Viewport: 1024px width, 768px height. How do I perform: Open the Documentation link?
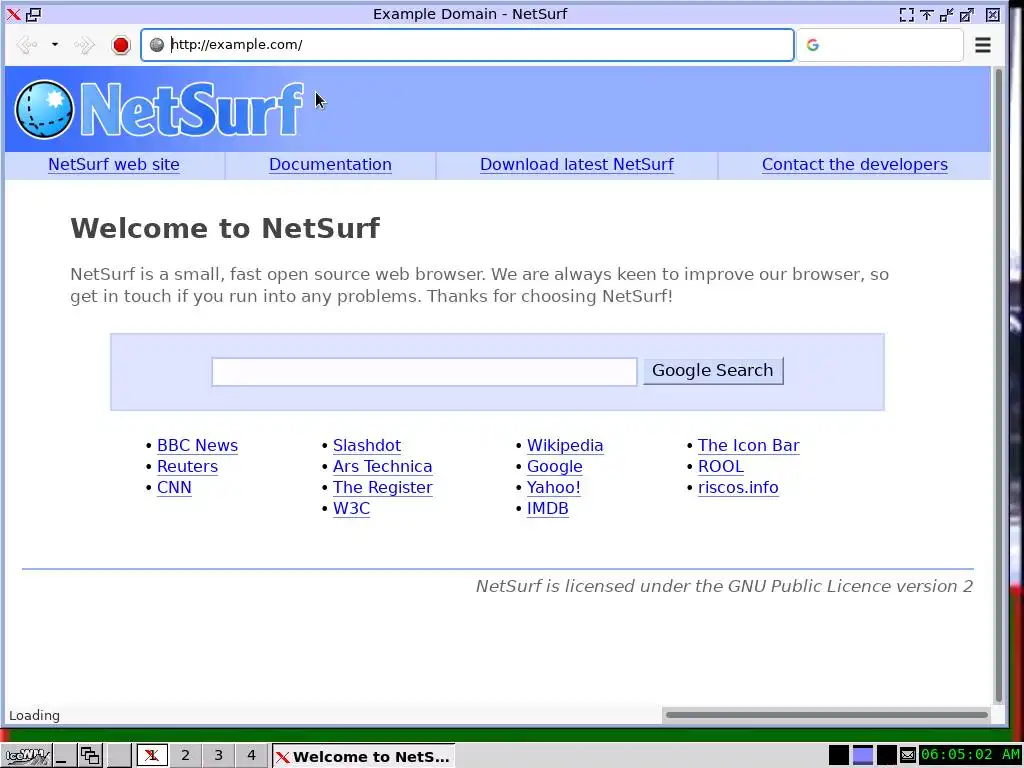click(330, 165)
